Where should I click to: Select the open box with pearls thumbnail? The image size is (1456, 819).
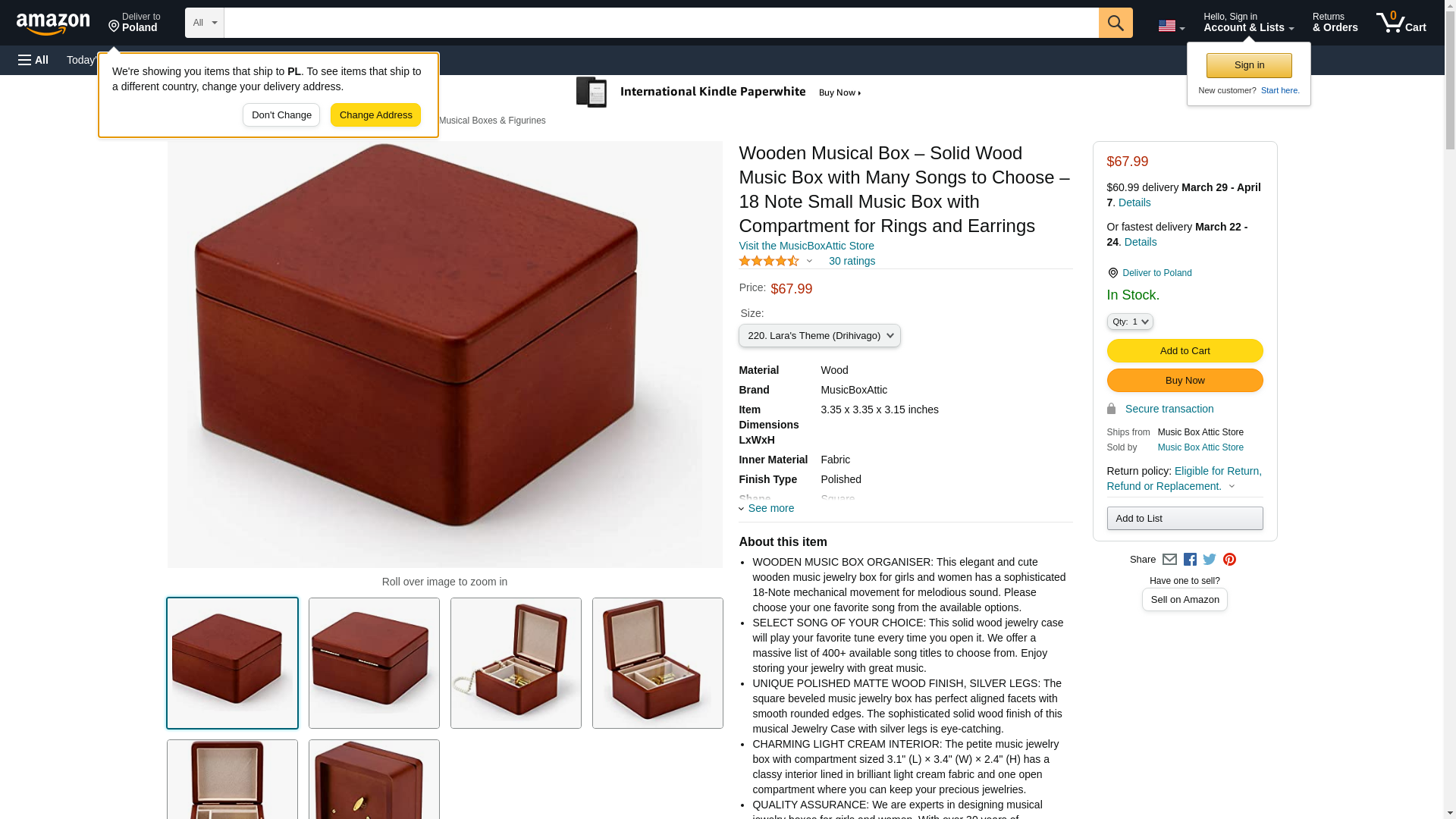pos(516,663)
